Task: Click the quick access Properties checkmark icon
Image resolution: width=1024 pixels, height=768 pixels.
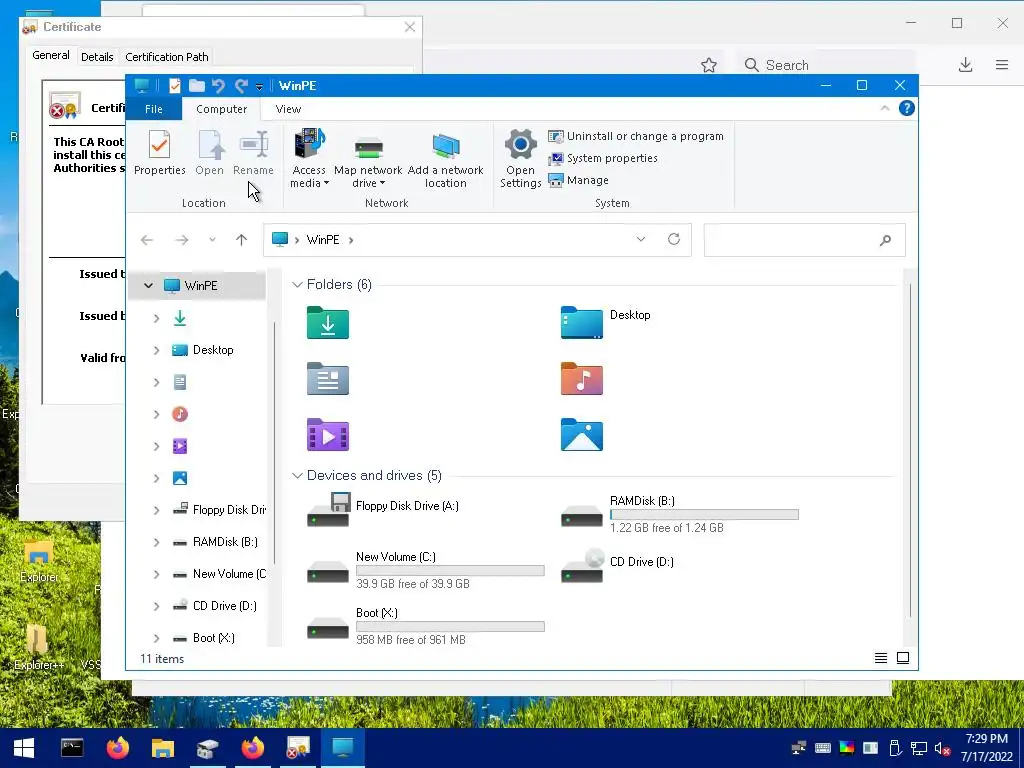Action: point(174,86)
